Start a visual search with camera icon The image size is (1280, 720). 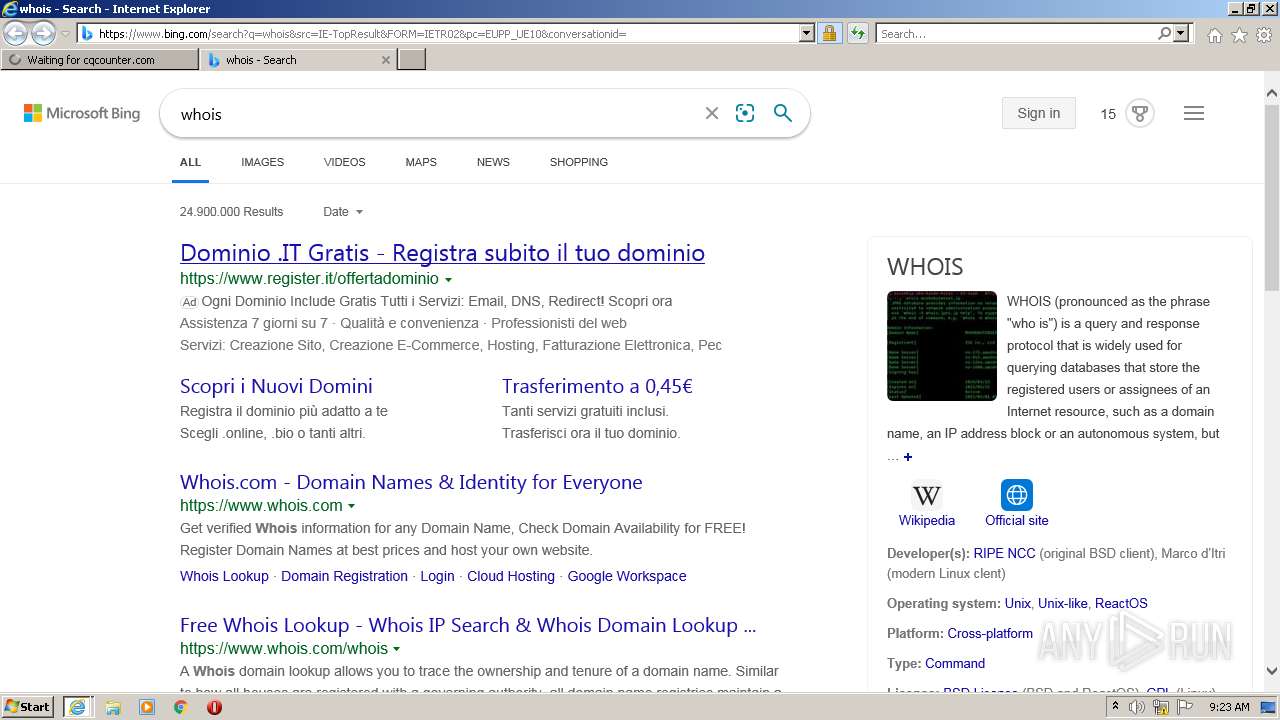point(745,114)
